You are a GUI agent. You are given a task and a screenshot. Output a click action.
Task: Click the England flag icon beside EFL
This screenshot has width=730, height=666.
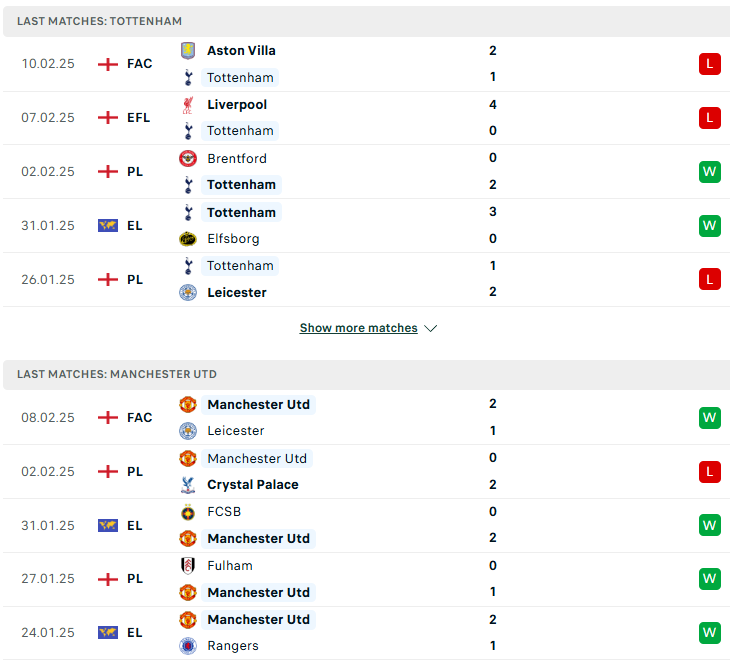[x=108, y=118]
